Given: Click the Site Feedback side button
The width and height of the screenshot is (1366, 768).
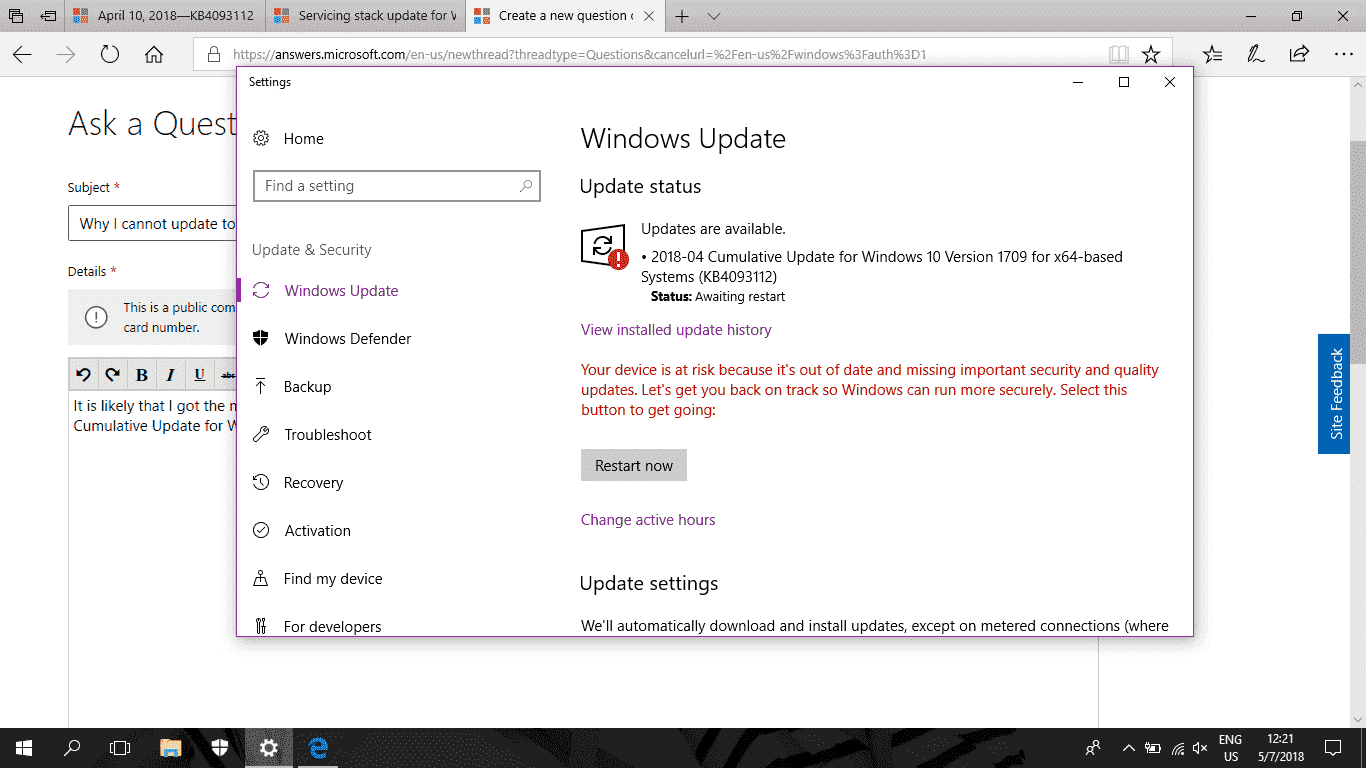Looking at the screenshot, I should tap(1334, 394).
